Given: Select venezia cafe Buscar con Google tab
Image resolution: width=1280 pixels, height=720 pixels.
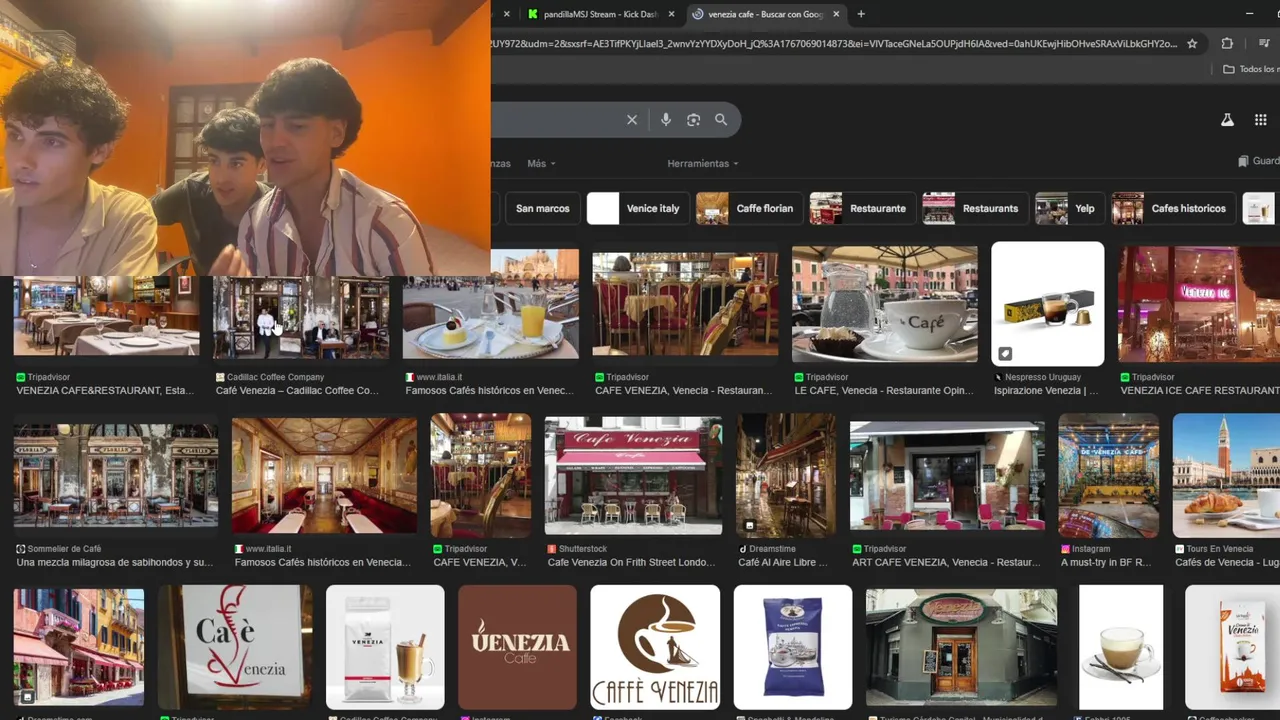Looking at the screenshot, I should click(x=766, y=14).
